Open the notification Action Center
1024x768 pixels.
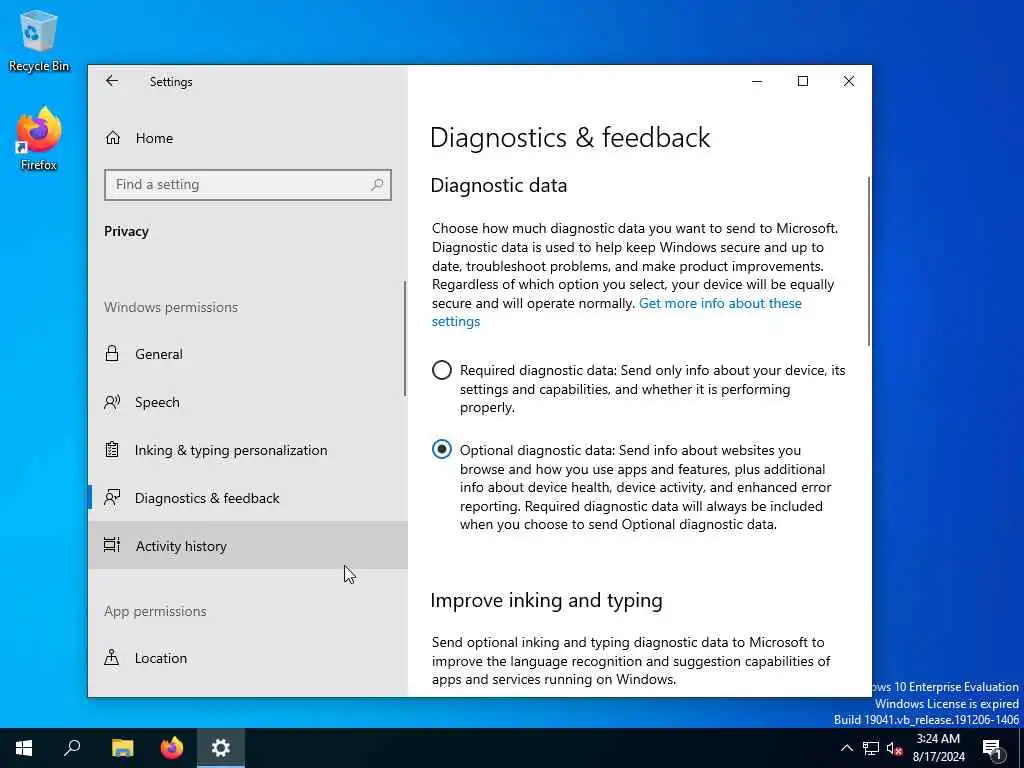pos(993,748)
